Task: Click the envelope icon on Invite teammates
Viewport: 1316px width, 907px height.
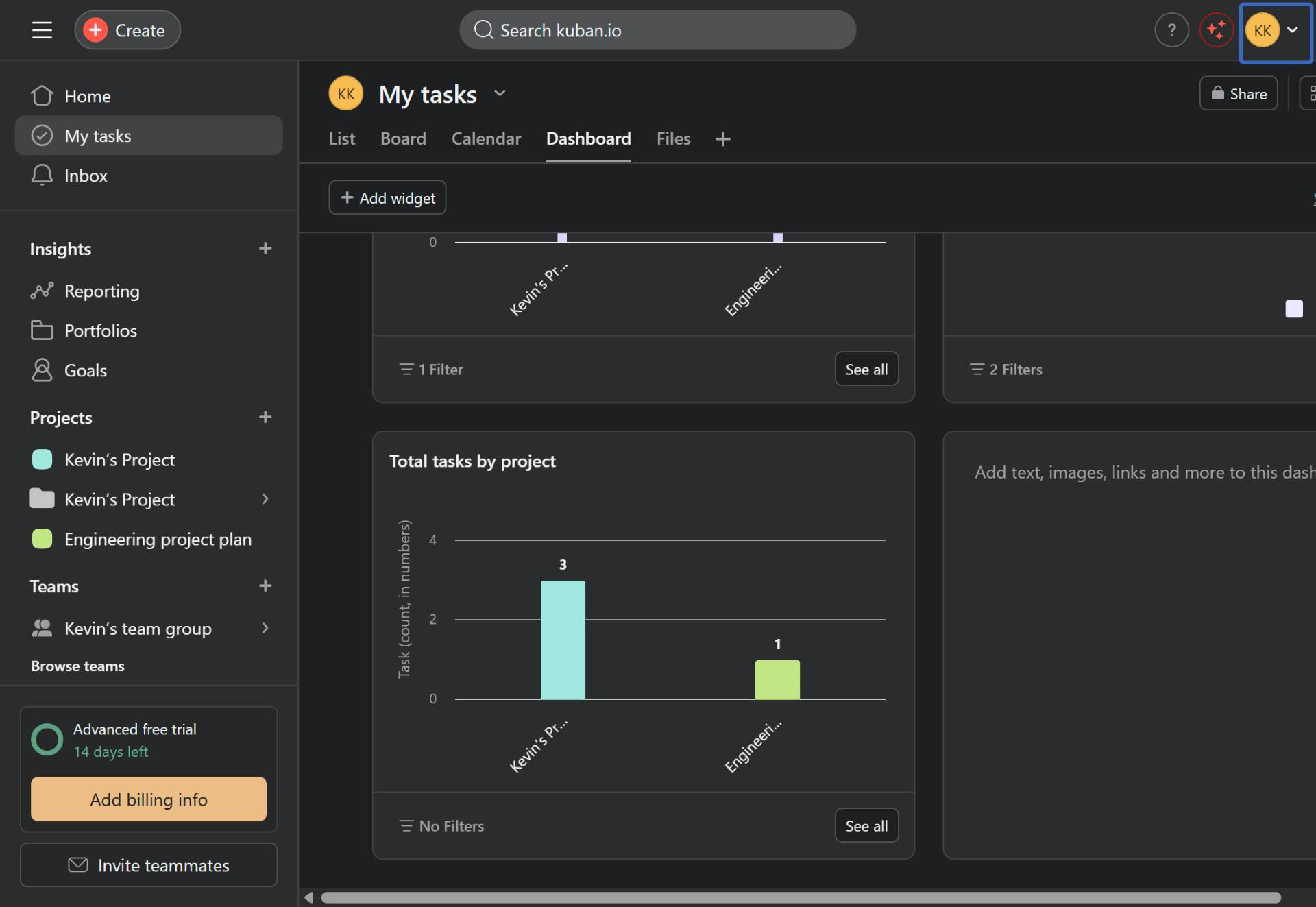Action: coord(78,865)
